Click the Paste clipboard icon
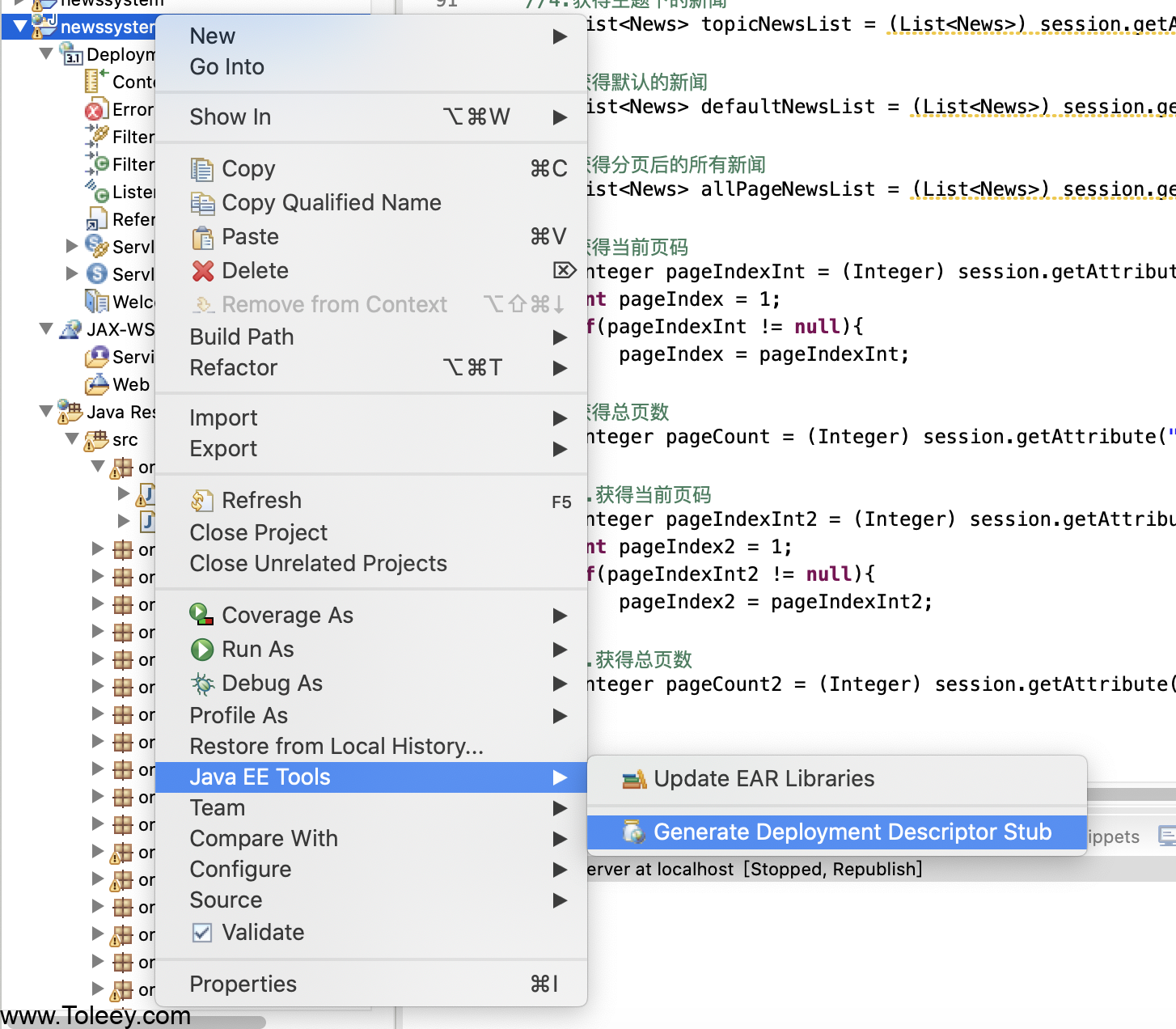This screenshot has height=1029, width=1176. (x=202, y=237)
